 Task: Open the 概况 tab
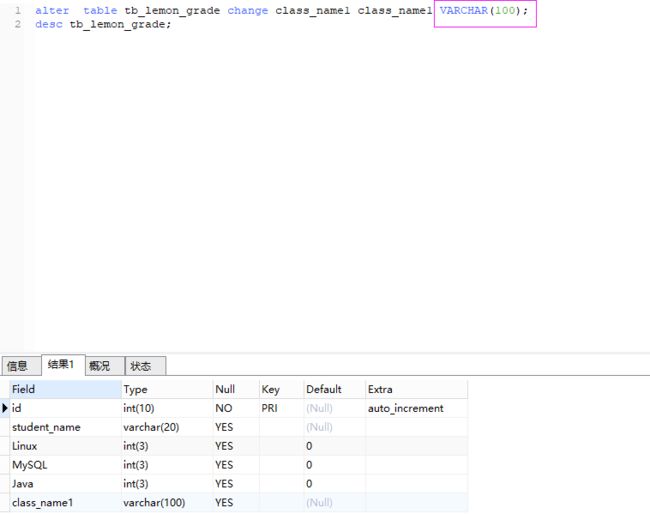pyautogui.click(x=104, y=366)
